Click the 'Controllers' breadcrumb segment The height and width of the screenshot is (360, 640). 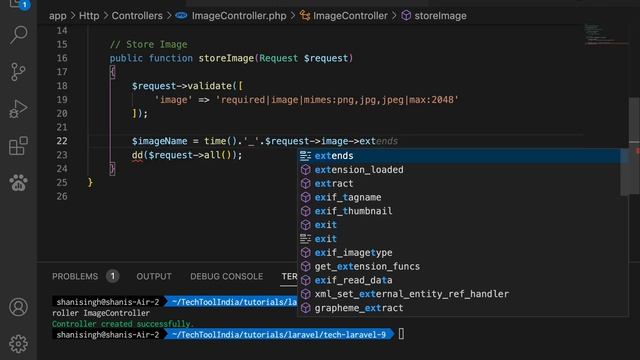tap(137, 16)
